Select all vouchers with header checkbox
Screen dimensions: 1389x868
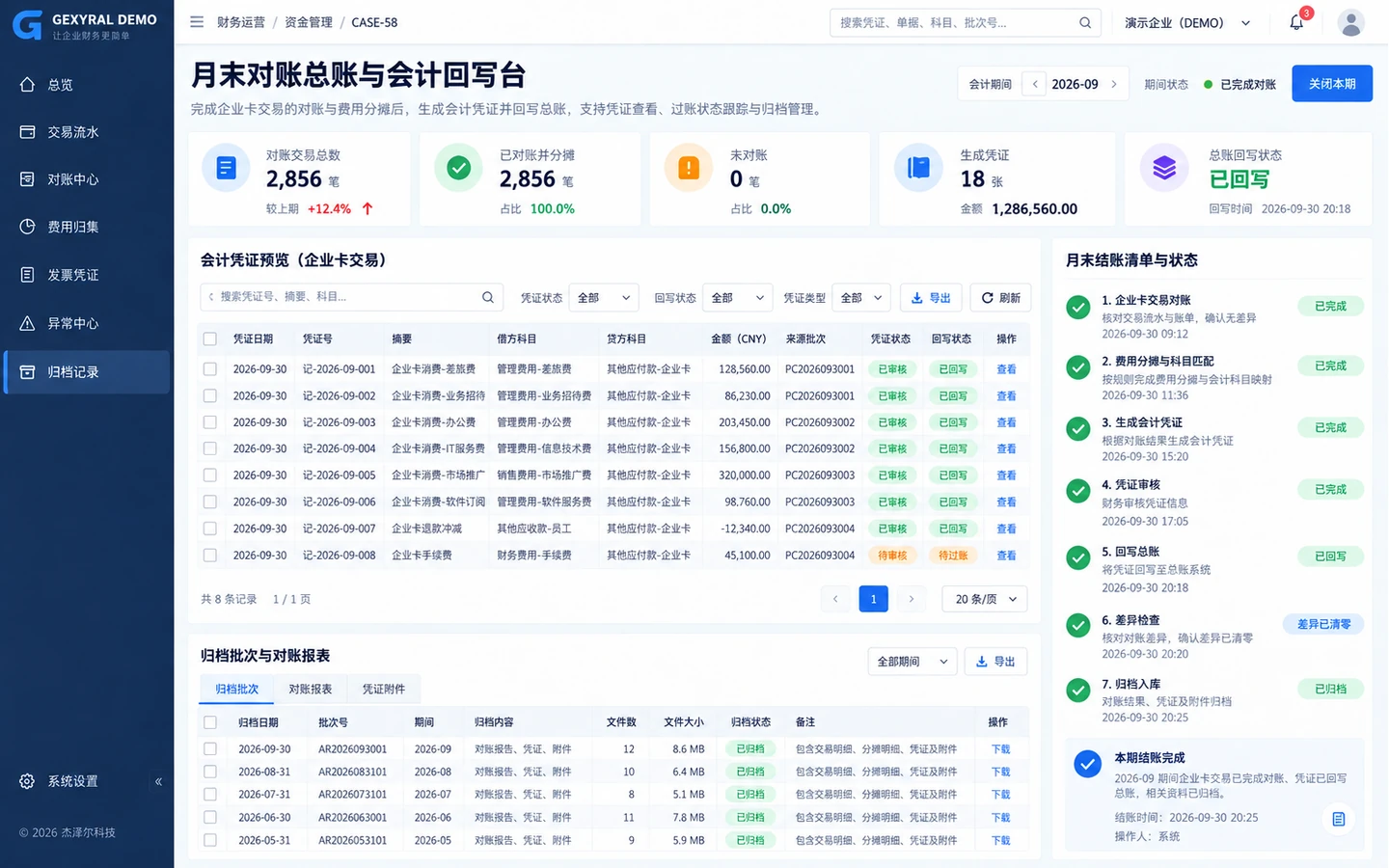[209, 339]
